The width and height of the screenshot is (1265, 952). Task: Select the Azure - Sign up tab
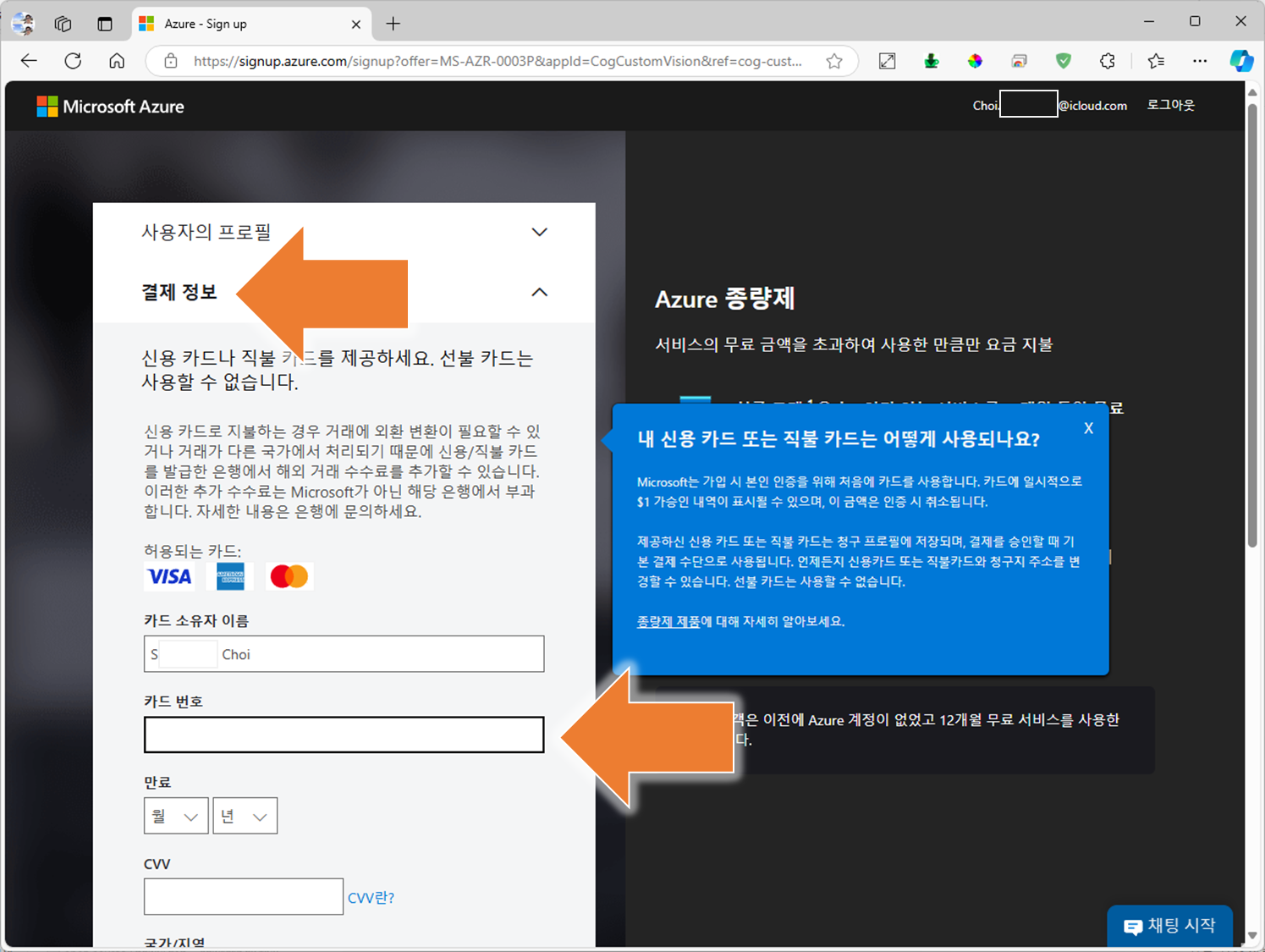click(251, 24)
